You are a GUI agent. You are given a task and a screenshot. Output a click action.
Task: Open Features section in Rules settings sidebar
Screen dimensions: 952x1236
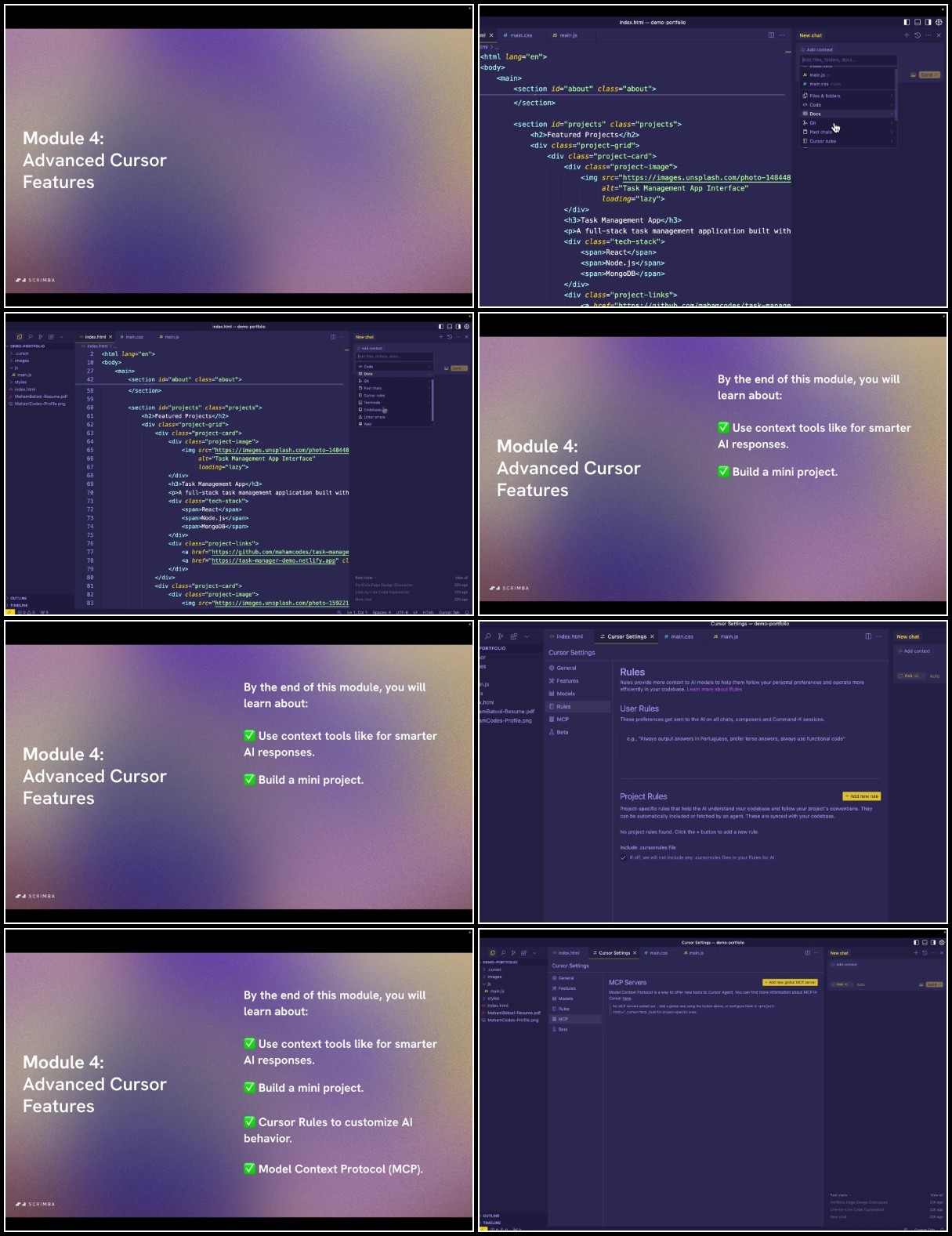tap(577, 681)
